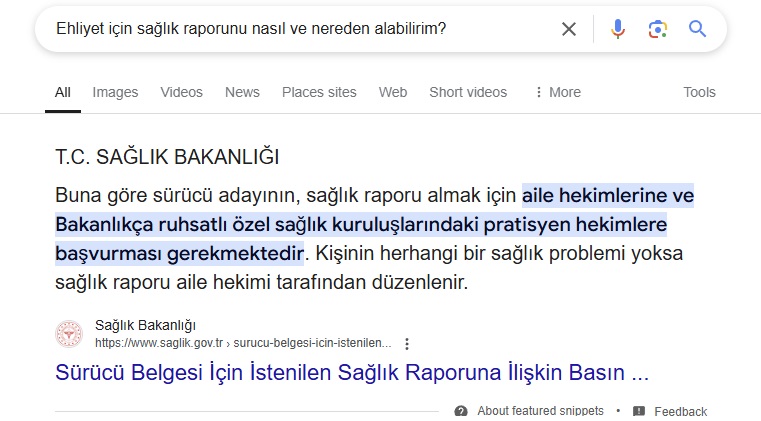
Task: Clear the search box with the X icon
Action: [x=569, y=29]
